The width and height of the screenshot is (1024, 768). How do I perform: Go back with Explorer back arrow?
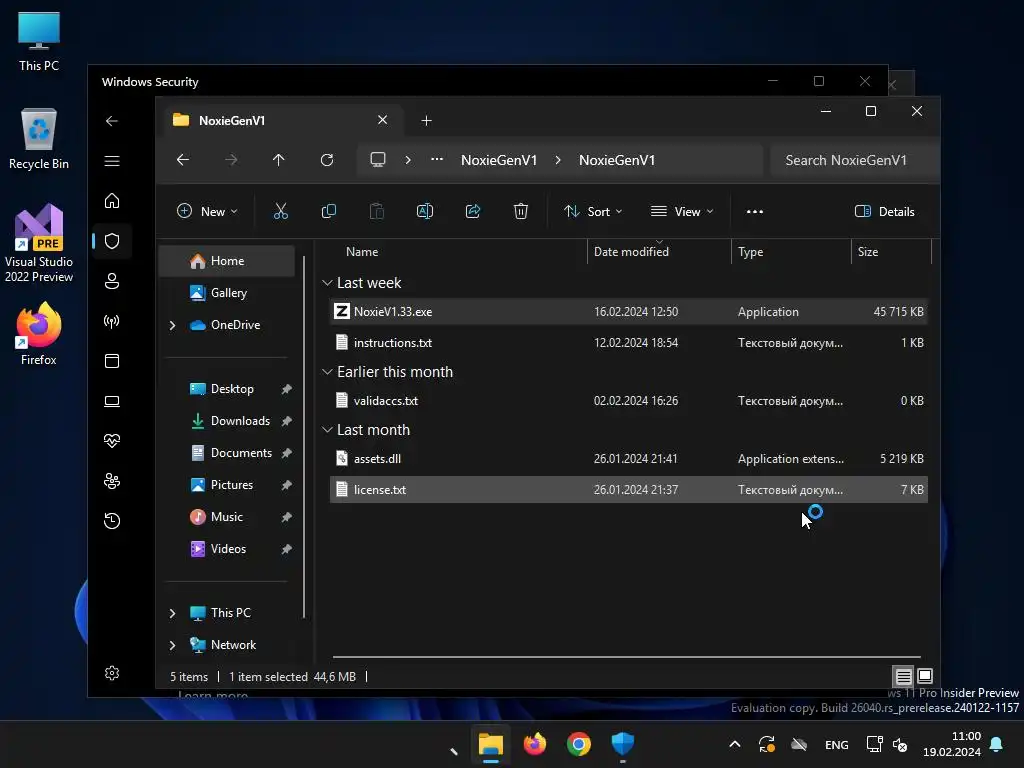point(183,159)
